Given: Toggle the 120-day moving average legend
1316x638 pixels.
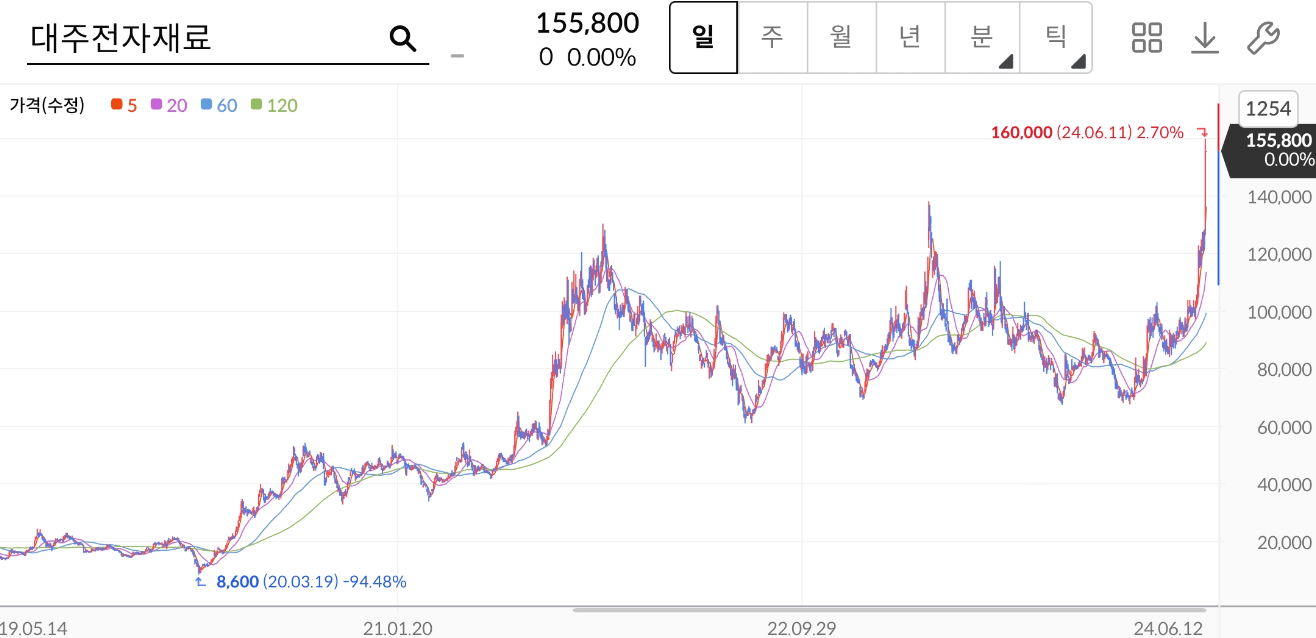Looking at the screenshot, I should (x=274, y=105).
